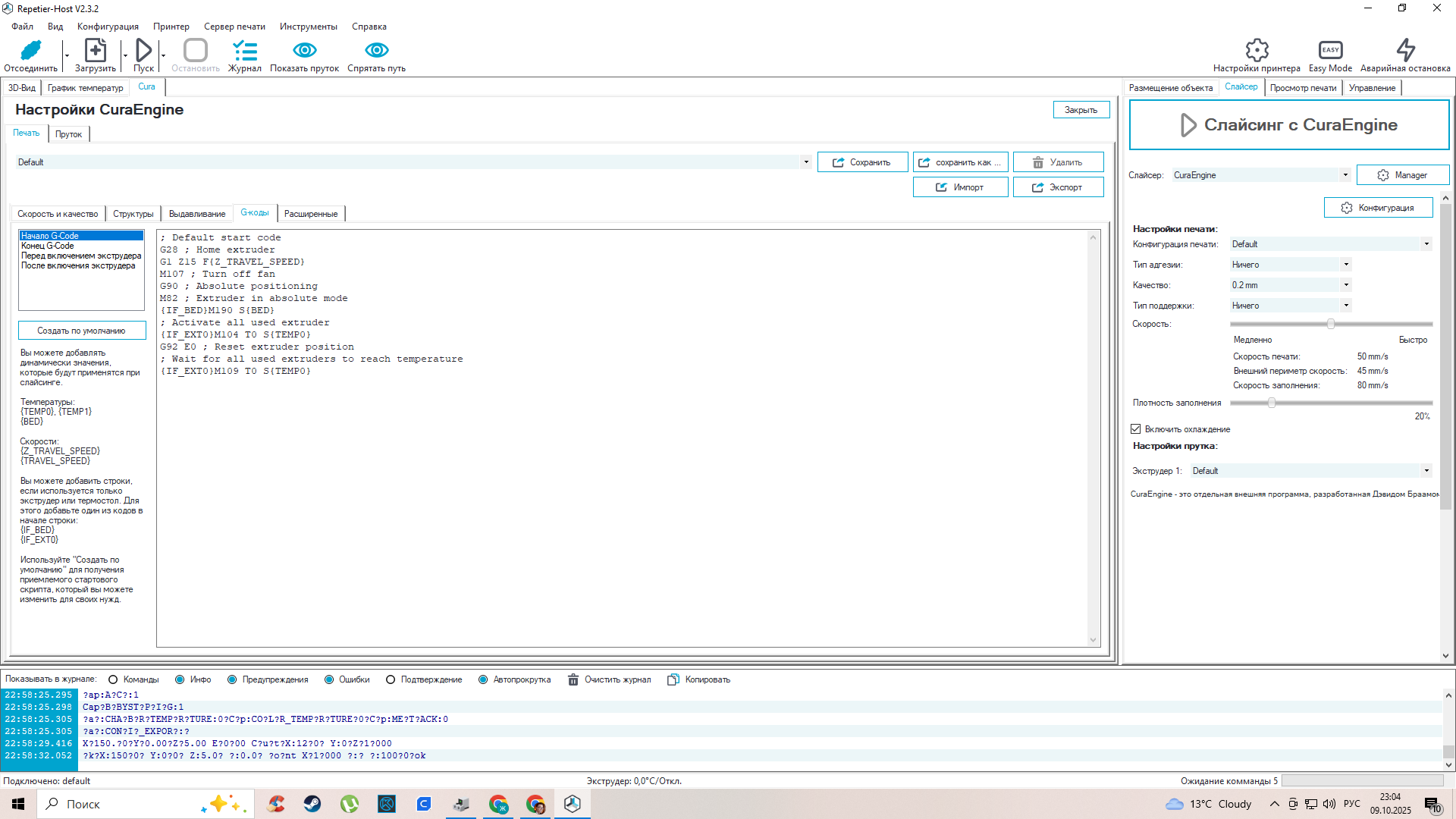The height and width of the screenshot is (819, 1456).
Task: Click the Показать пруток eye icon
Action: pos(304,51)
